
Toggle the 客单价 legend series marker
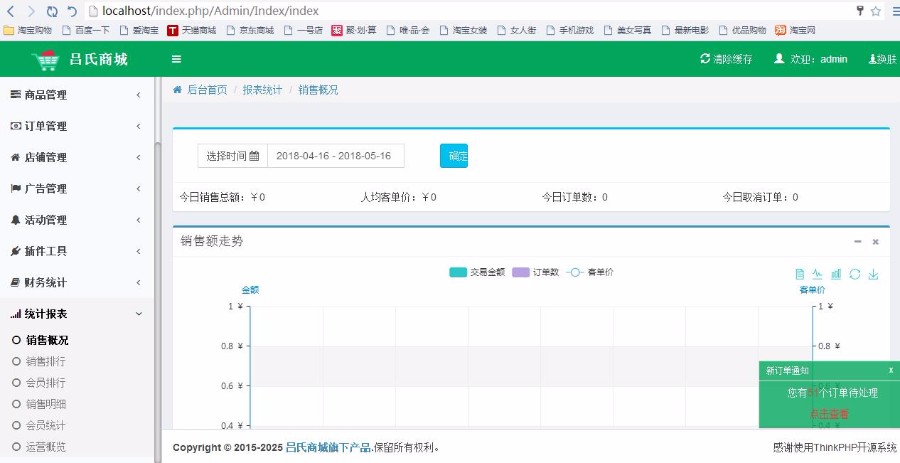pyautogui.click(x=575, y=273)
